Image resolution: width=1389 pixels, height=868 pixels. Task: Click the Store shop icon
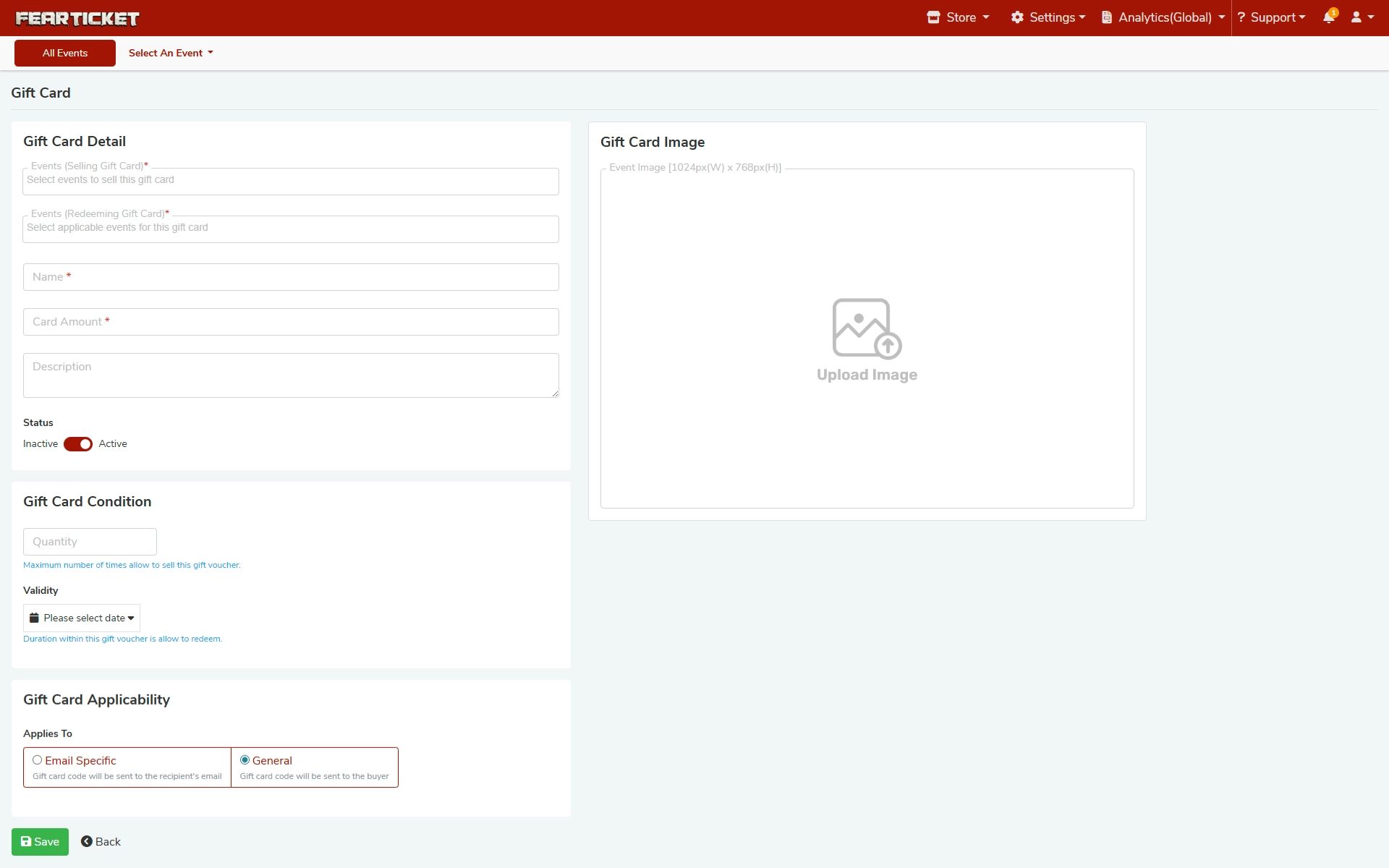(x=933, y=17)
